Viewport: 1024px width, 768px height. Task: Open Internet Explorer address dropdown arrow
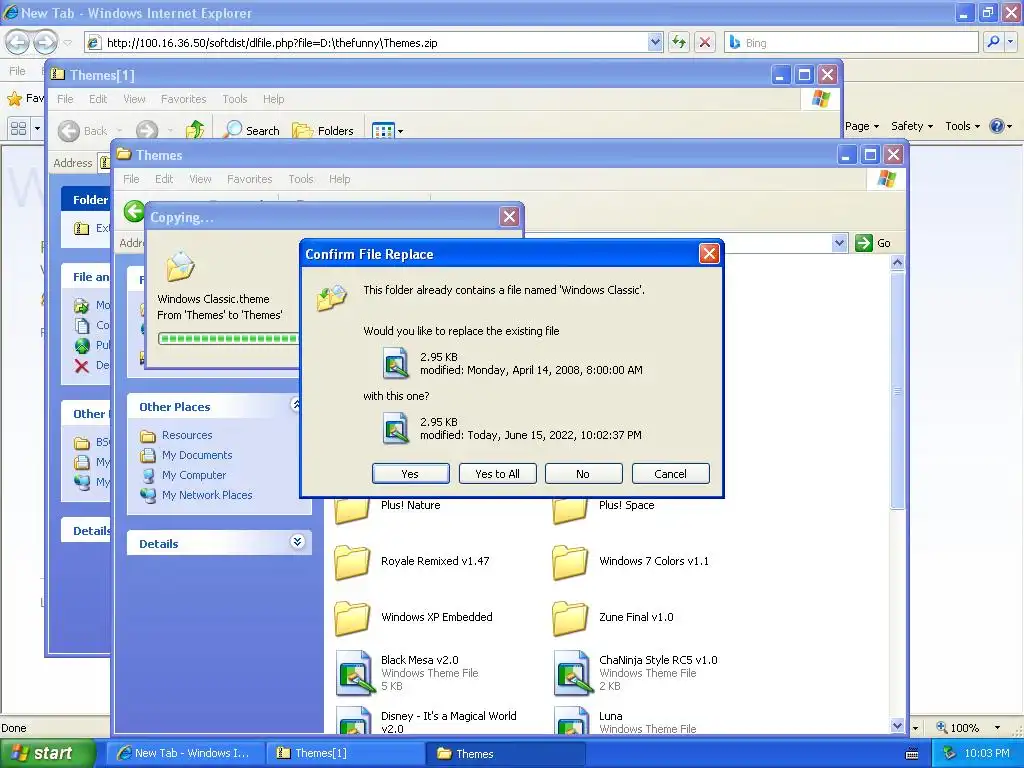pos(656,42)
